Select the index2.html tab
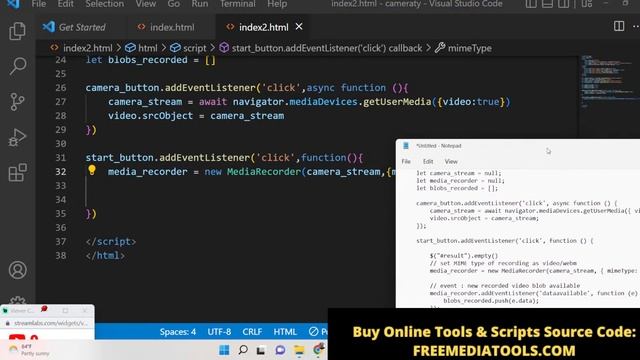This screenshot has height=360, width=640. pyautogui.click(x=263, y=27)
